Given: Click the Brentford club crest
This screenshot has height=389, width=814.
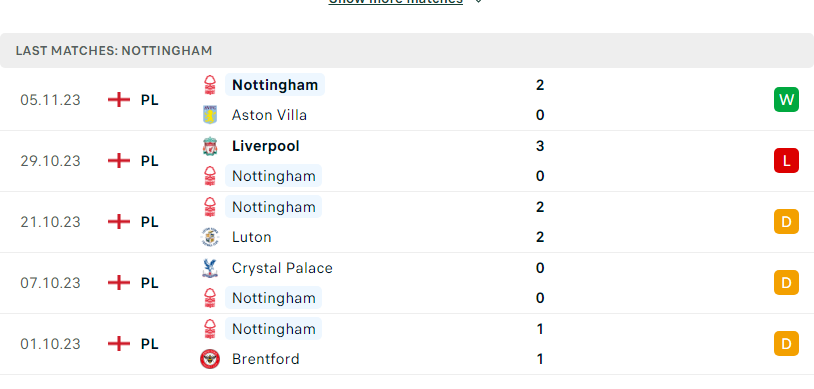Looking at the screenshot, I should 210,359.
